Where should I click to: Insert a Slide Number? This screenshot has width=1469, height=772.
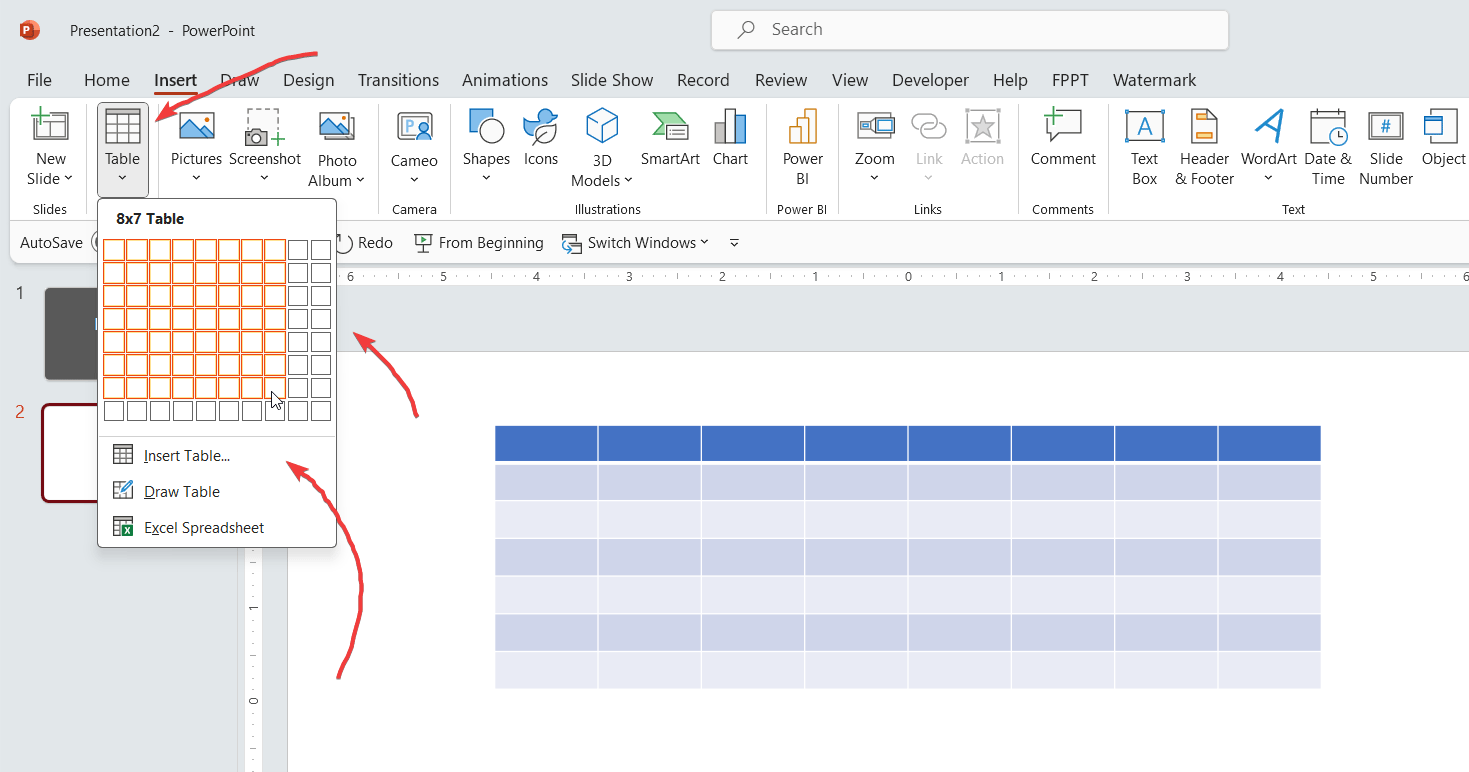click(1385, 145)
